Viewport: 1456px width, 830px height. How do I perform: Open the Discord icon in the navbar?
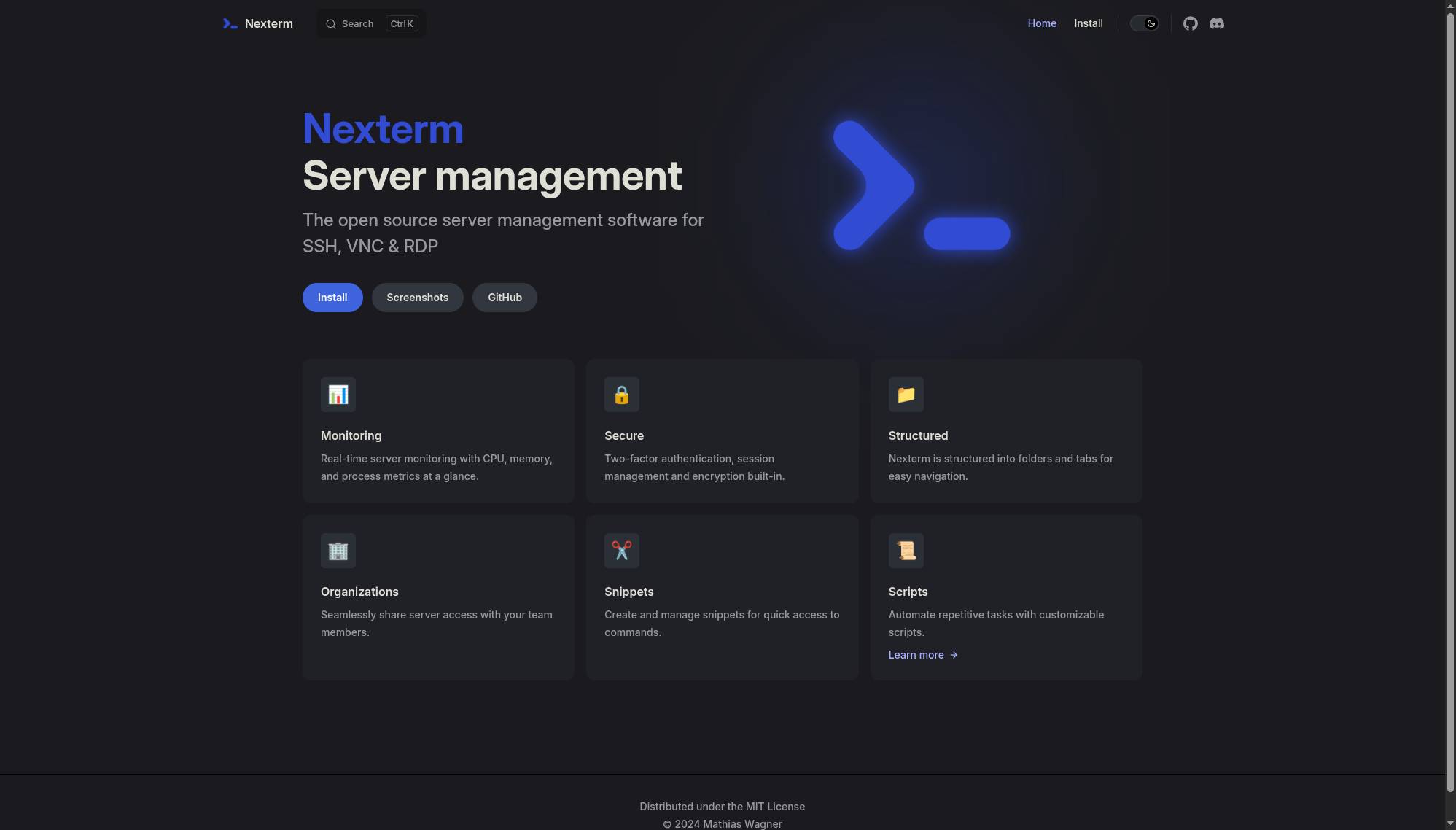coord(1216,23)
